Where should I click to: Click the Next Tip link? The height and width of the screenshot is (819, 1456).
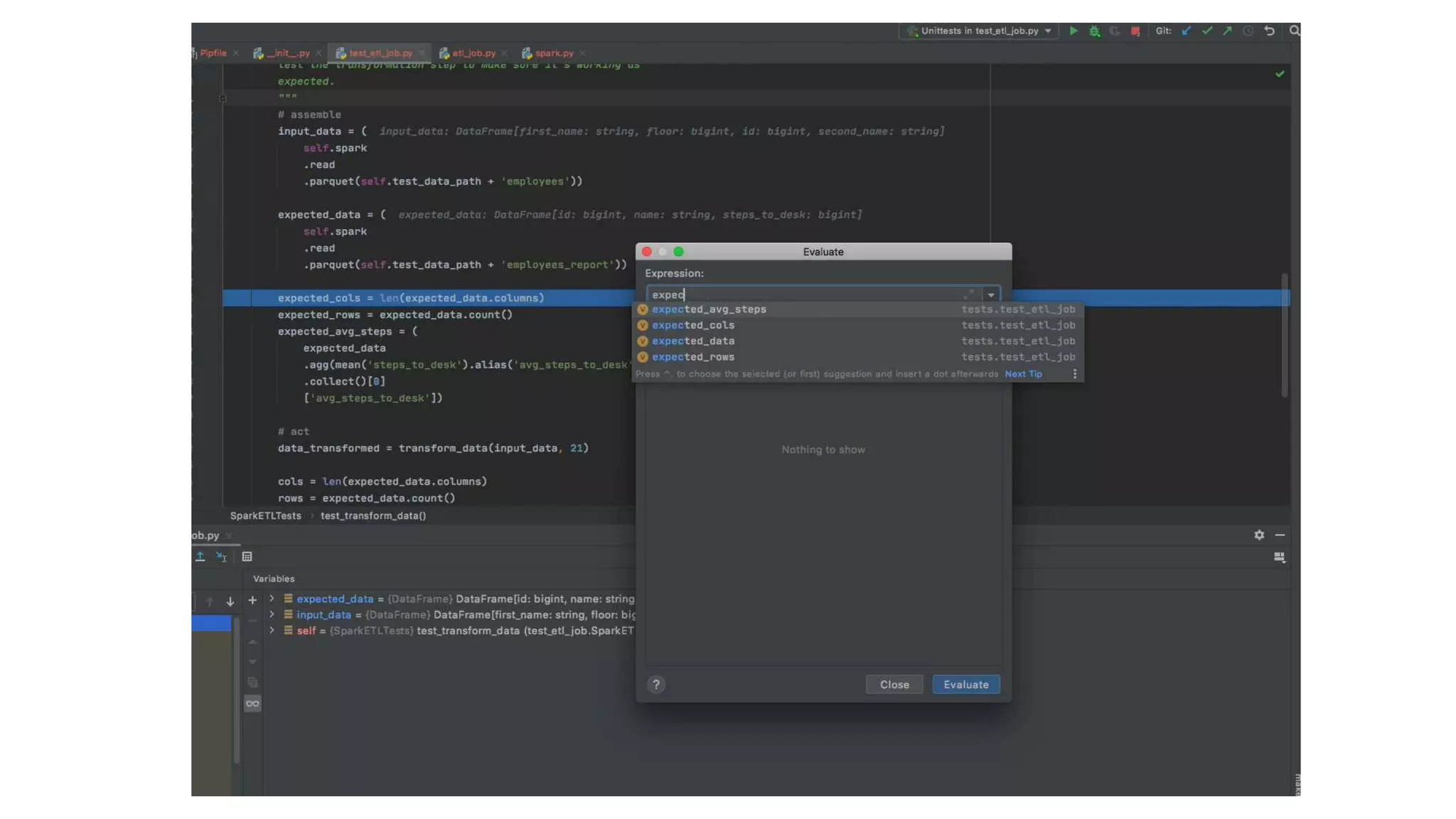pyautogui.click(x=1023, y=374)
